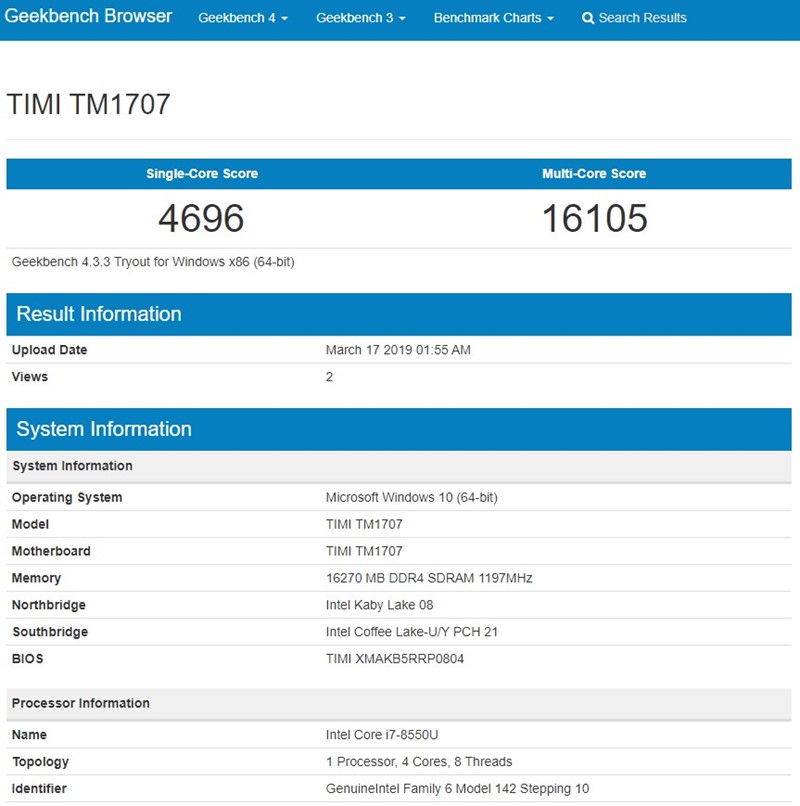Click the Single-Core Score header
Viewport: 800px width, 806px height.
click(x=202, y=174)
